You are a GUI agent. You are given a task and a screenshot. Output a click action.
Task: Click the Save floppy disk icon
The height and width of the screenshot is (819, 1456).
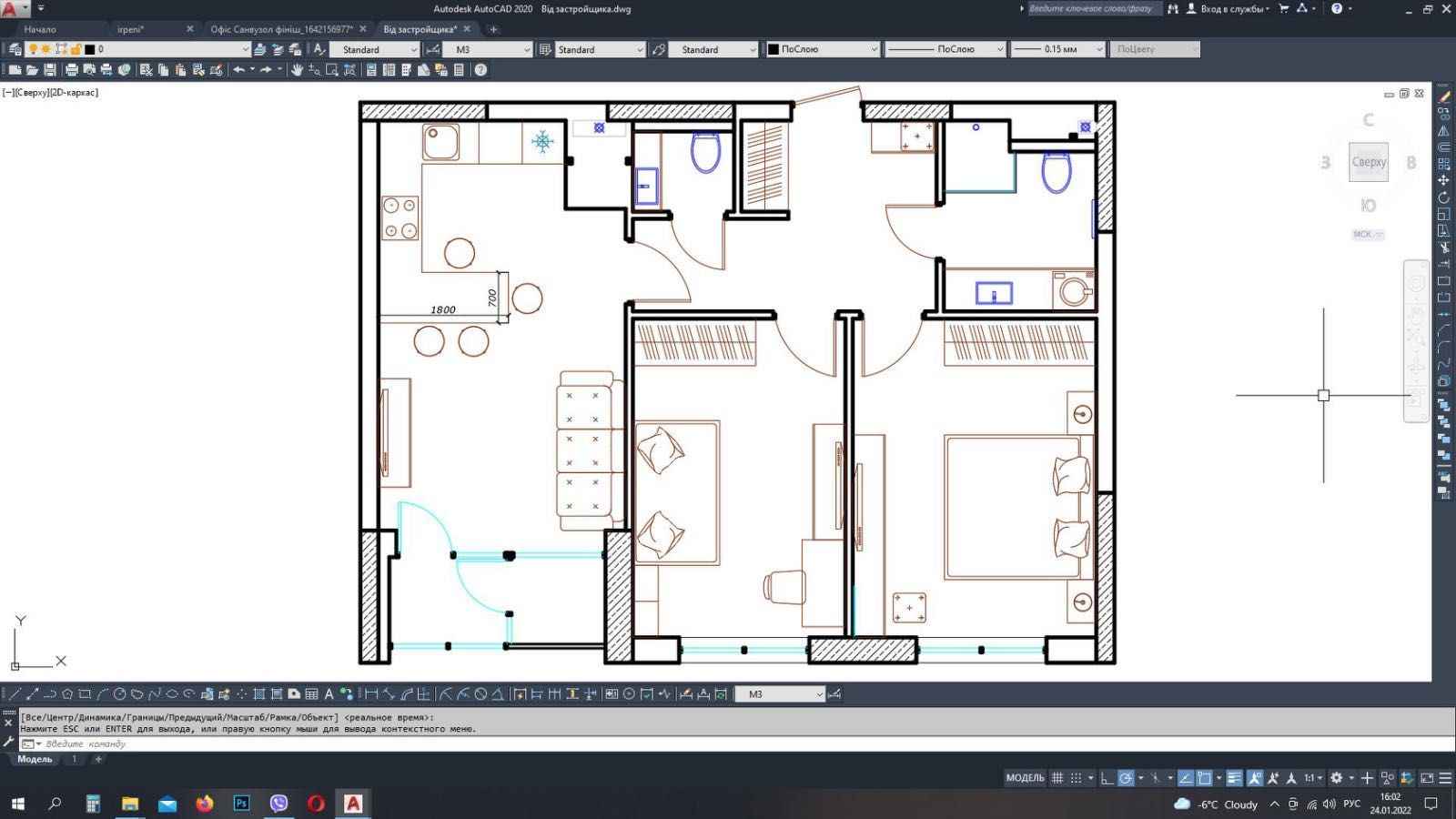[x=50, y=70]
